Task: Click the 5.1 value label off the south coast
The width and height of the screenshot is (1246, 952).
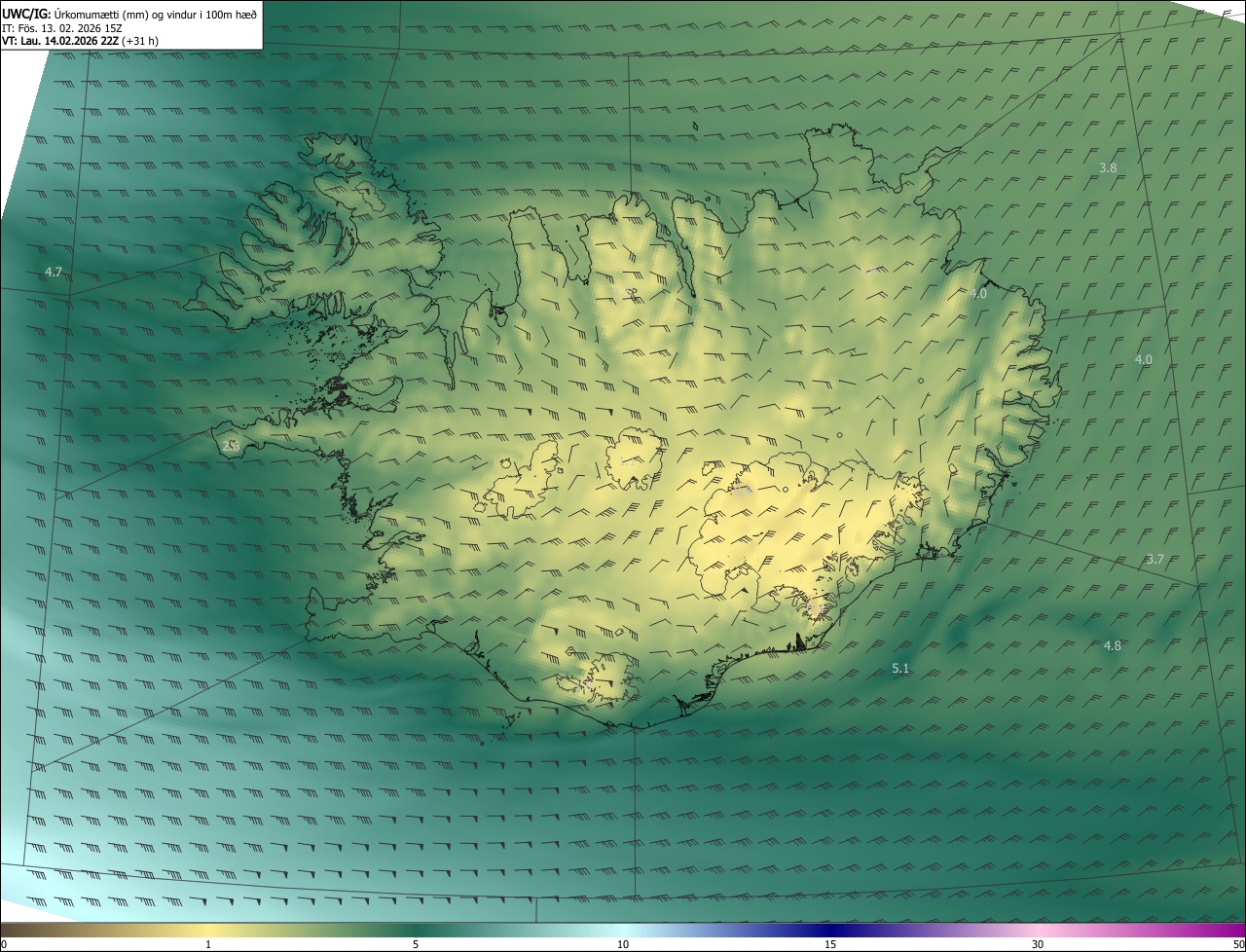Action: tap(900, 668)
